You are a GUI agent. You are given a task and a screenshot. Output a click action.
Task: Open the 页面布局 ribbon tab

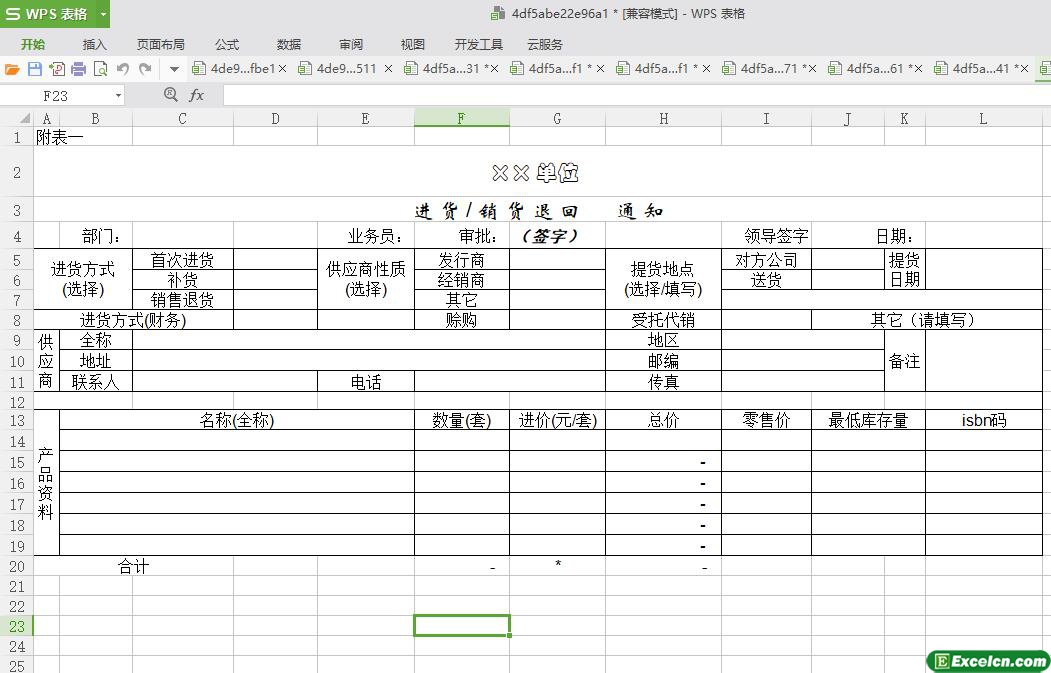pos(160,44)
